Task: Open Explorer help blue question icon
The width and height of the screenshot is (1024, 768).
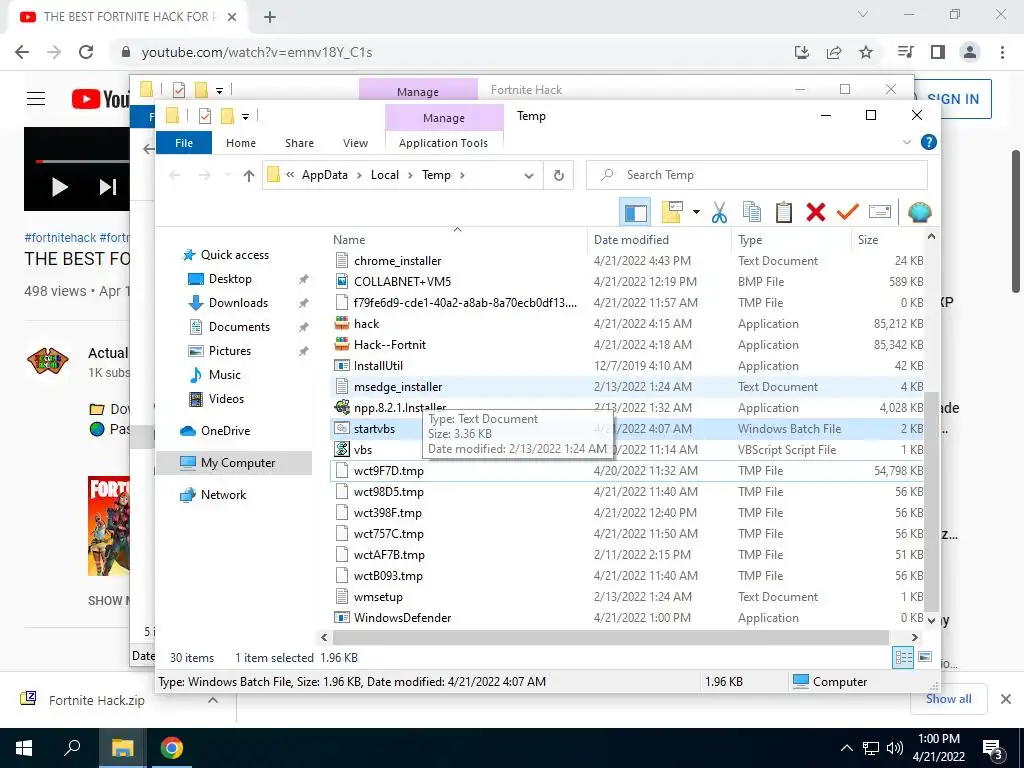Action: click(x=929, y=142)
